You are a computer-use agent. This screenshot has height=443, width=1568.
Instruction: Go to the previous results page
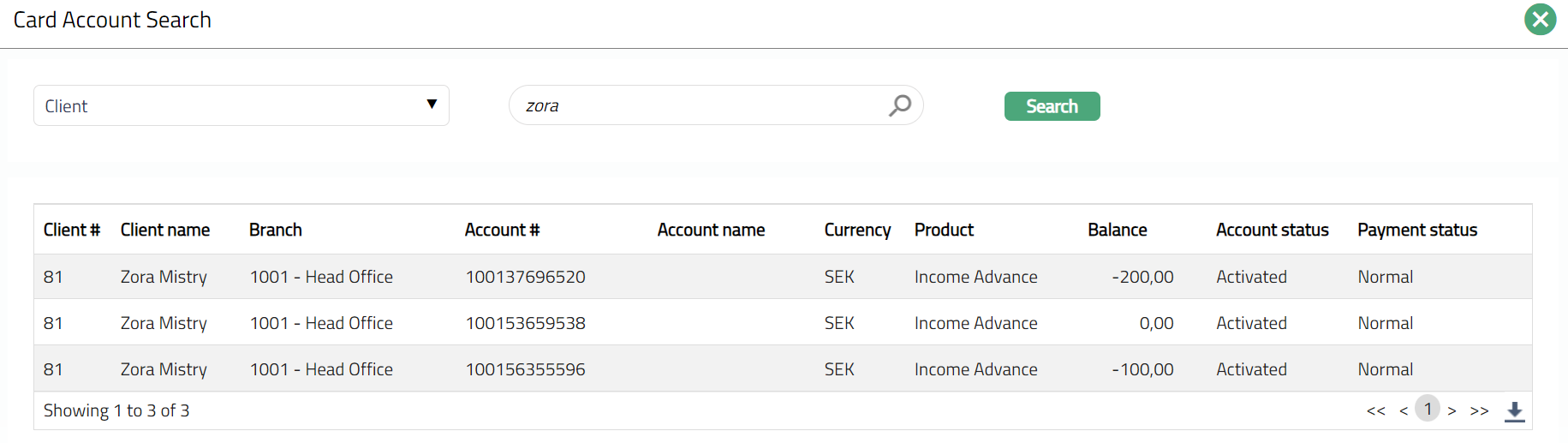[1404, 411]
